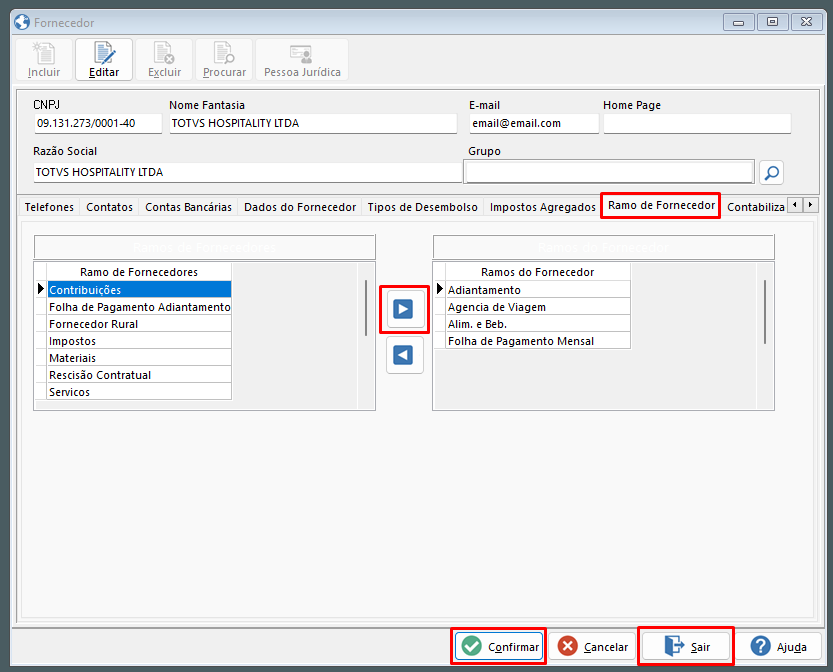Select Contribuições row in left list
The height and width of the screenshot is (672, 833).
click(139, 290)
